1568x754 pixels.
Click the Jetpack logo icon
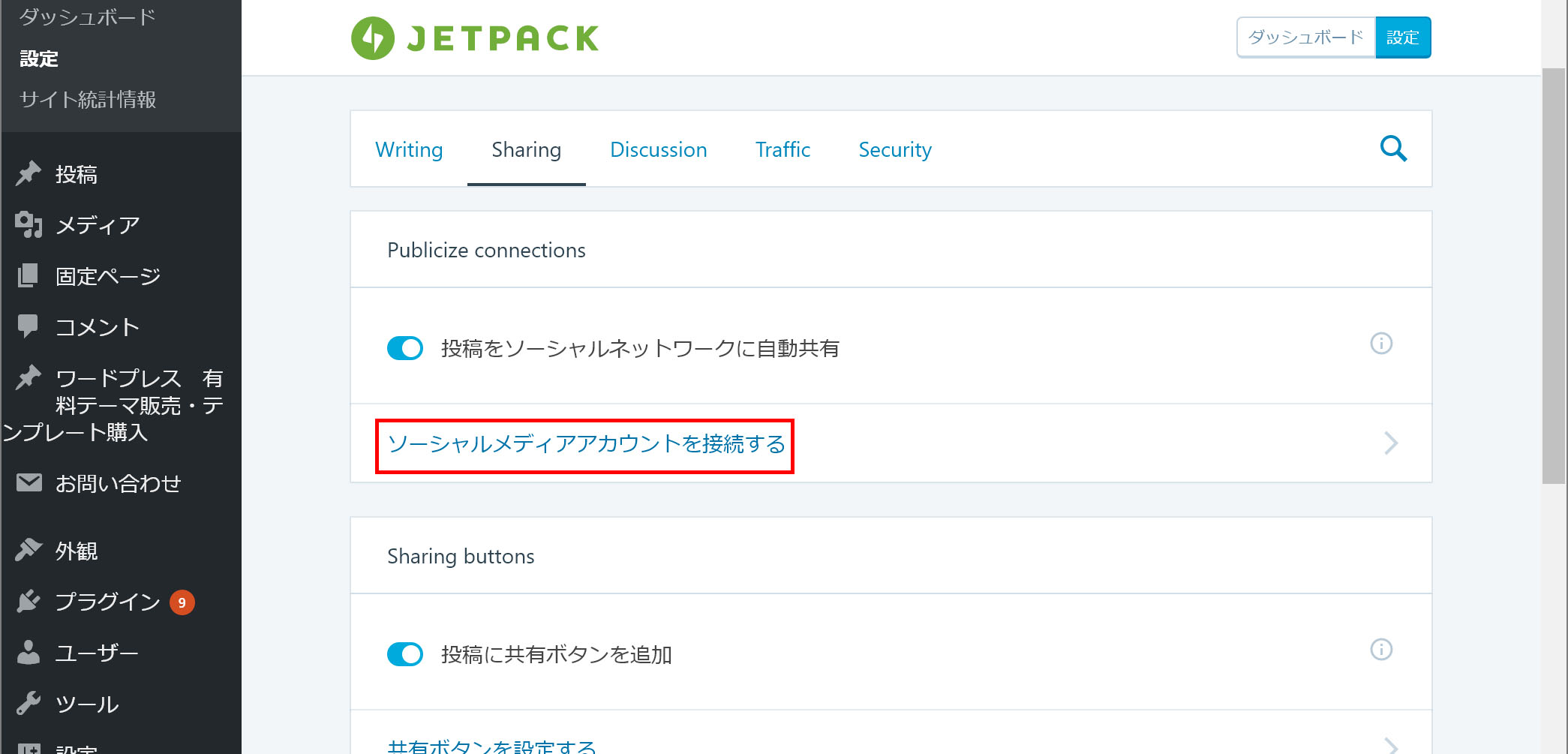pyautogui.click(x=373, y=38)
